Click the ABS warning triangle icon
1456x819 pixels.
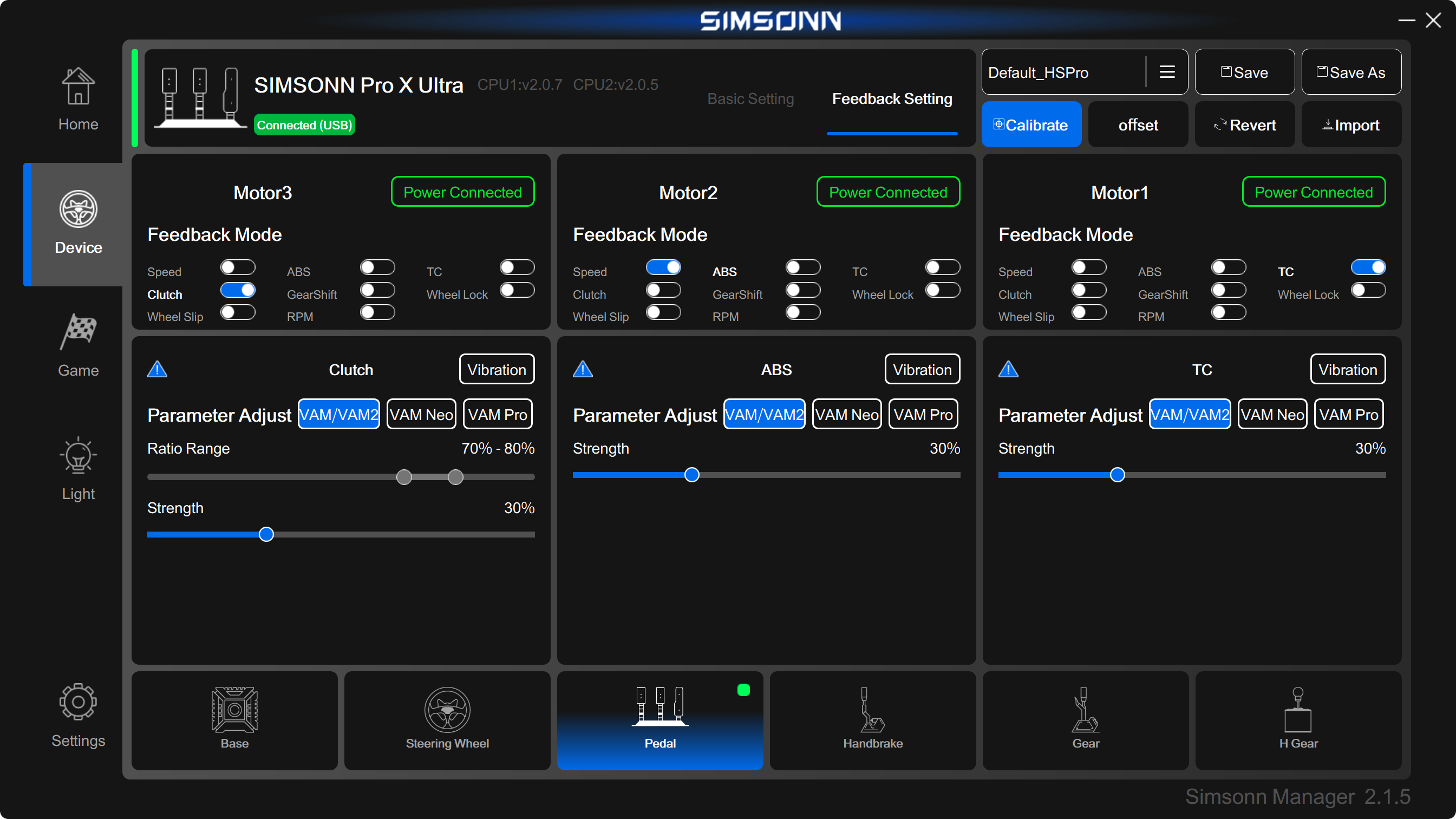click(x=583, y=370)
